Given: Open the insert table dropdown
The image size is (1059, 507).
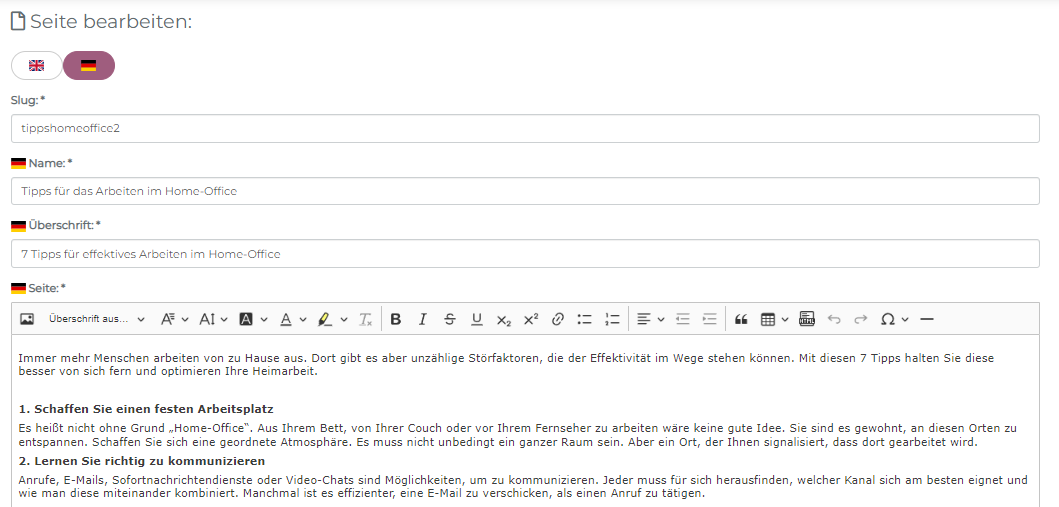Looking at the screenshot, I should coord(774,319).
